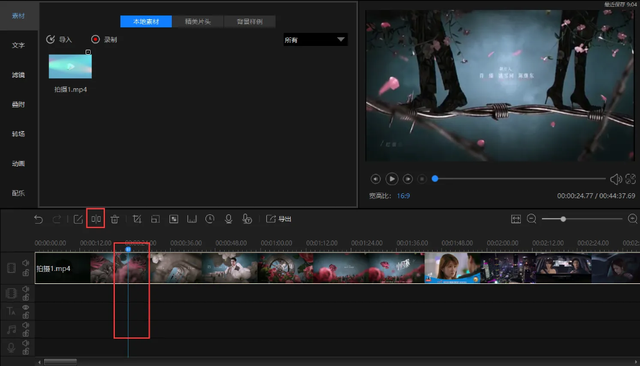Open the mosaic tool icon

(173, 219)
